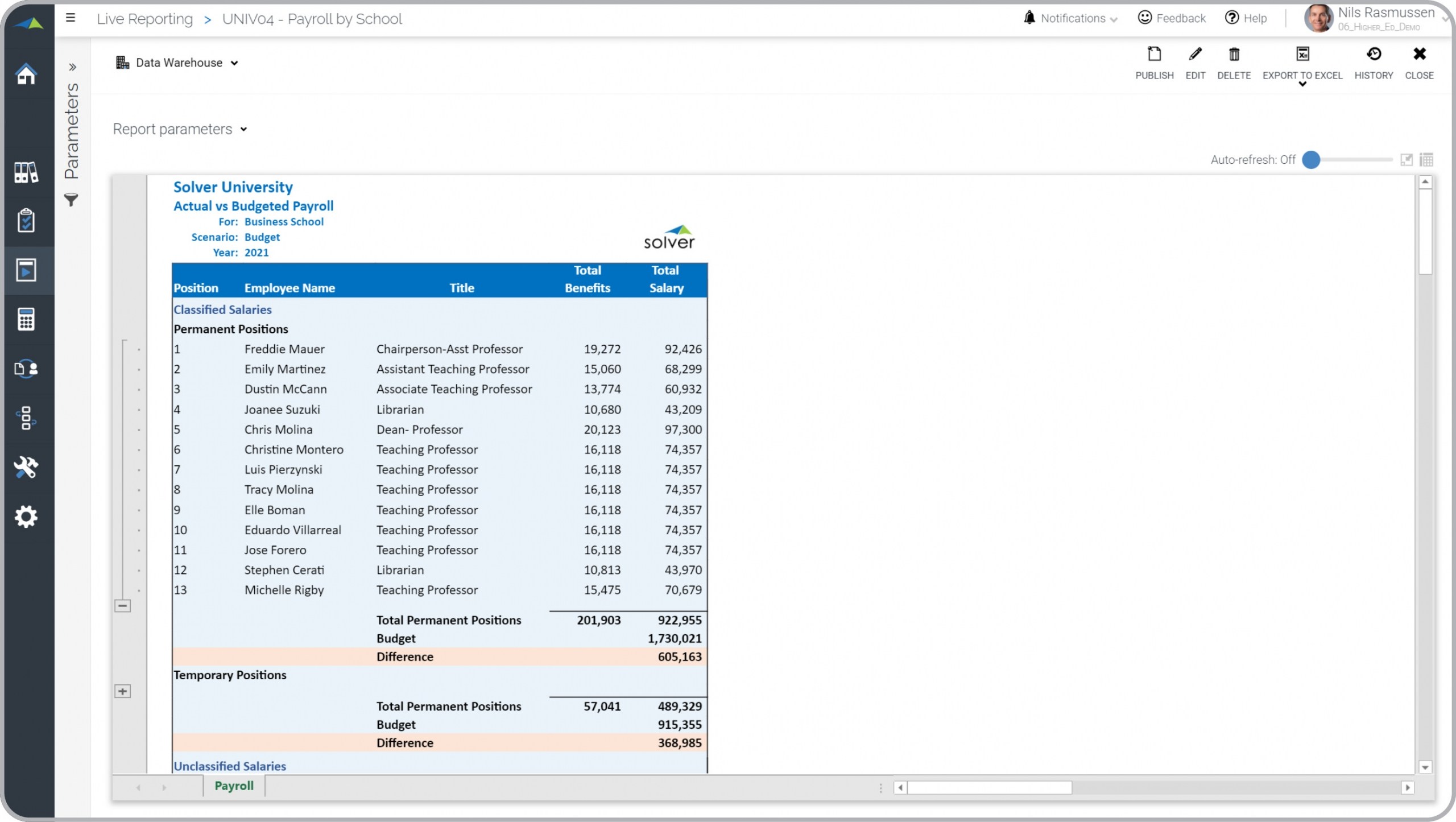Open report History
Viewport: 1456px width, 822px height.
pos(1373,55)
